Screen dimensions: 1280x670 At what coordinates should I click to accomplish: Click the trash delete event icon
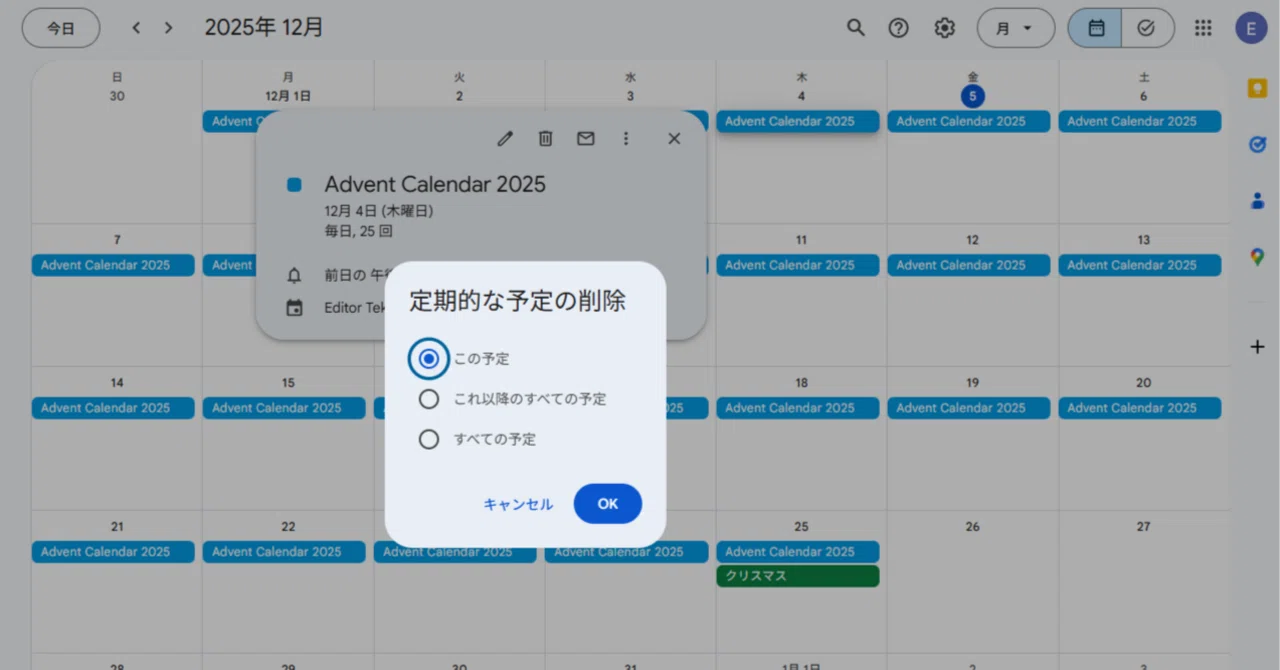[x=545, y=139]
